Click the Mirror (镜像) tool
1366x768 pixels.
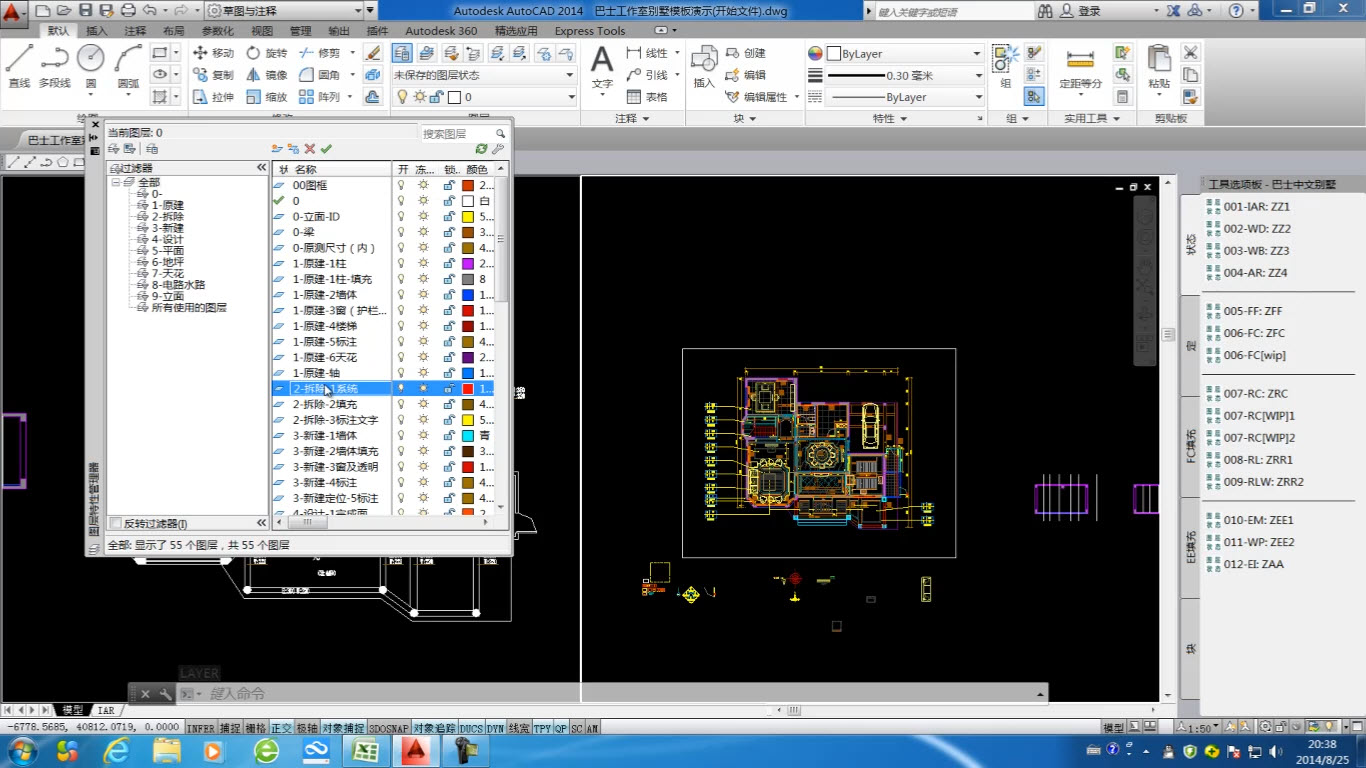[x=266, y=75]
